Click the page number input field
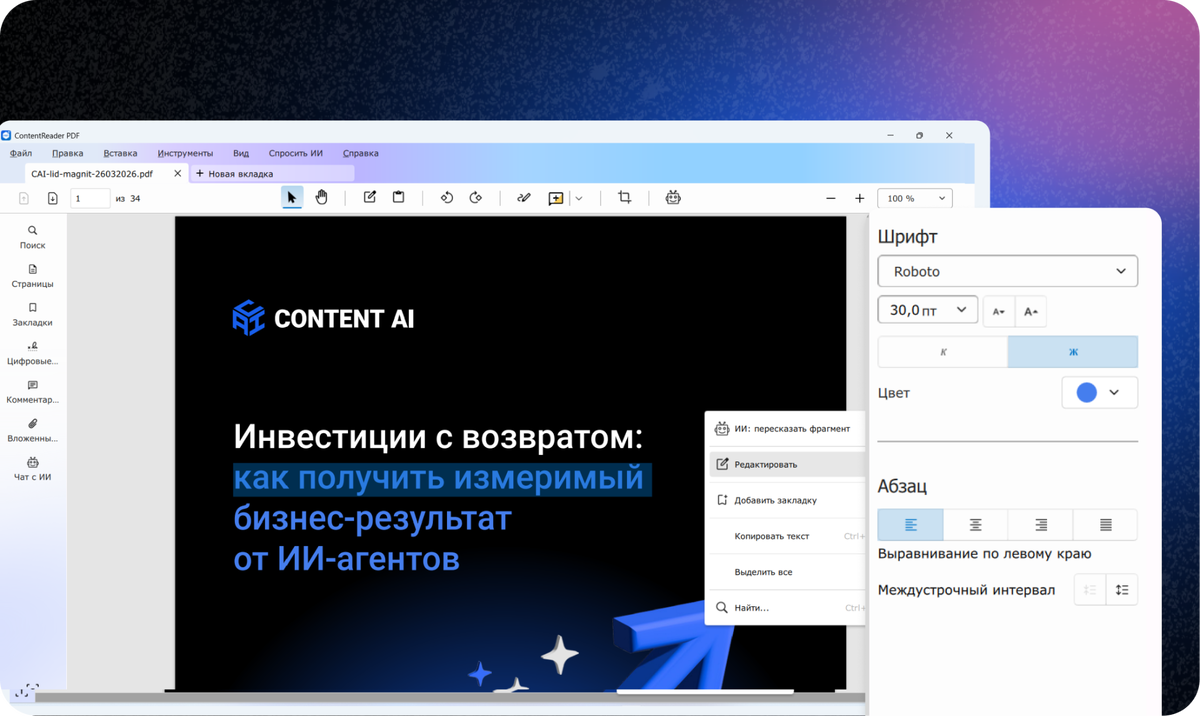This screenshot has width=1200, height=716. (x=89, y=198)
